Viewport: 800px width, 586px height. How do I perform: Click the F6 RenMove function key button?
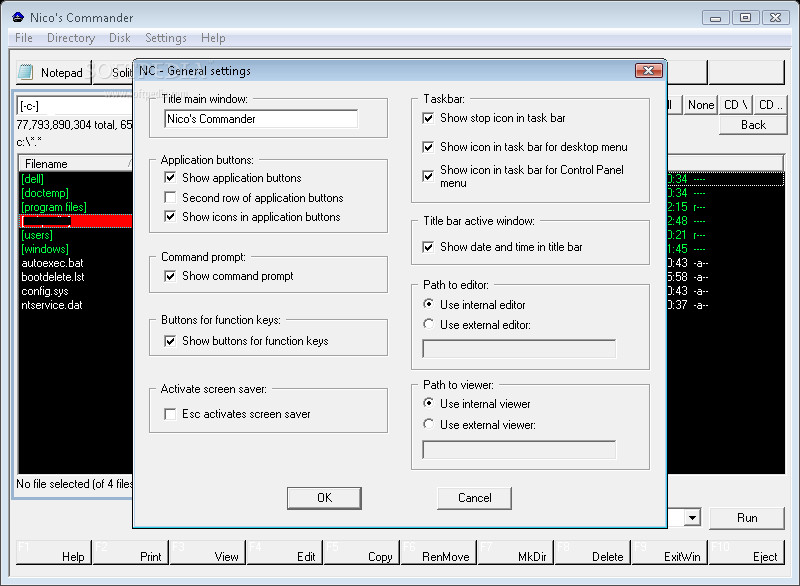pyautogui.click(x=439, y=552)
